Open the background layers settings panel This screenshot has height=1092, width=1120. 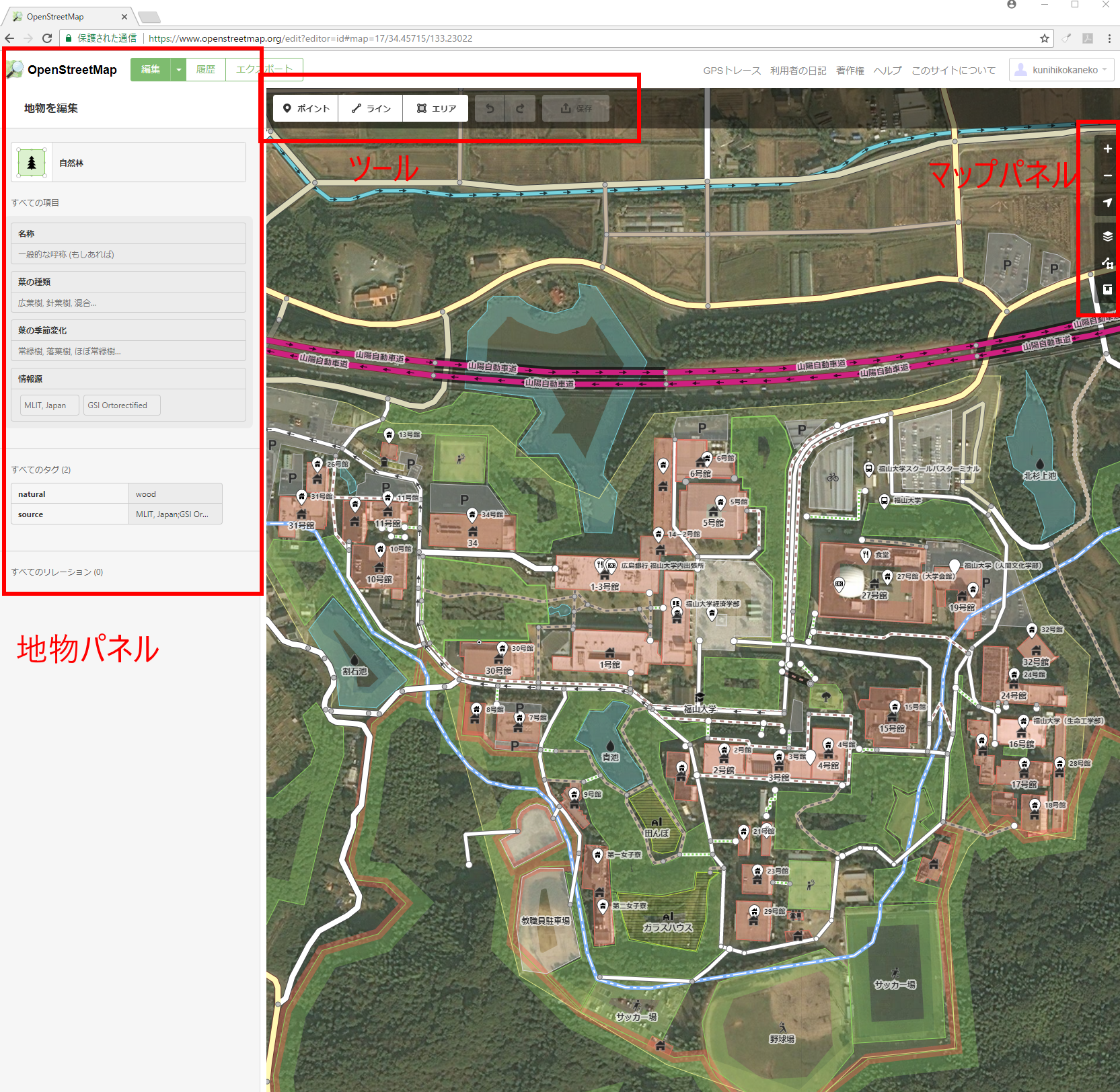1107,236
